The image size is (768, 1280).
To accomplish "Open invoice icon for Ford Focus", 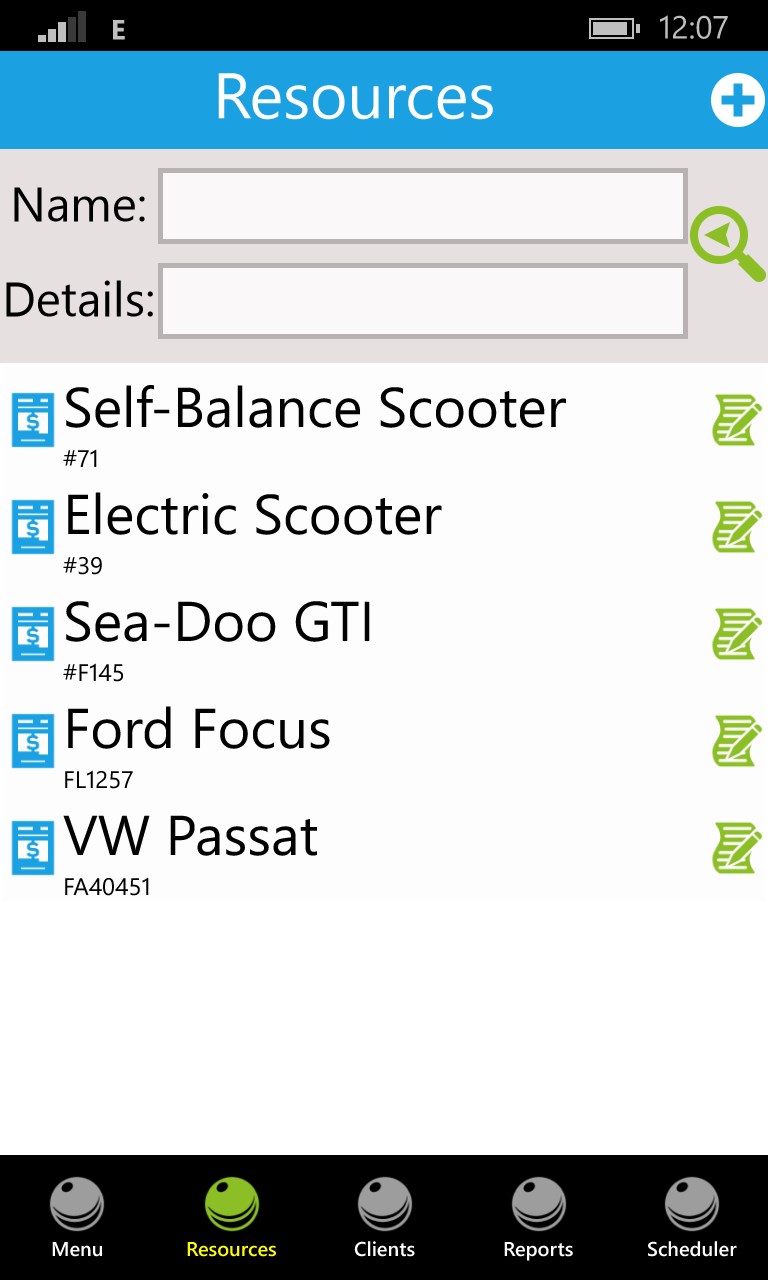I will [33, 741].
